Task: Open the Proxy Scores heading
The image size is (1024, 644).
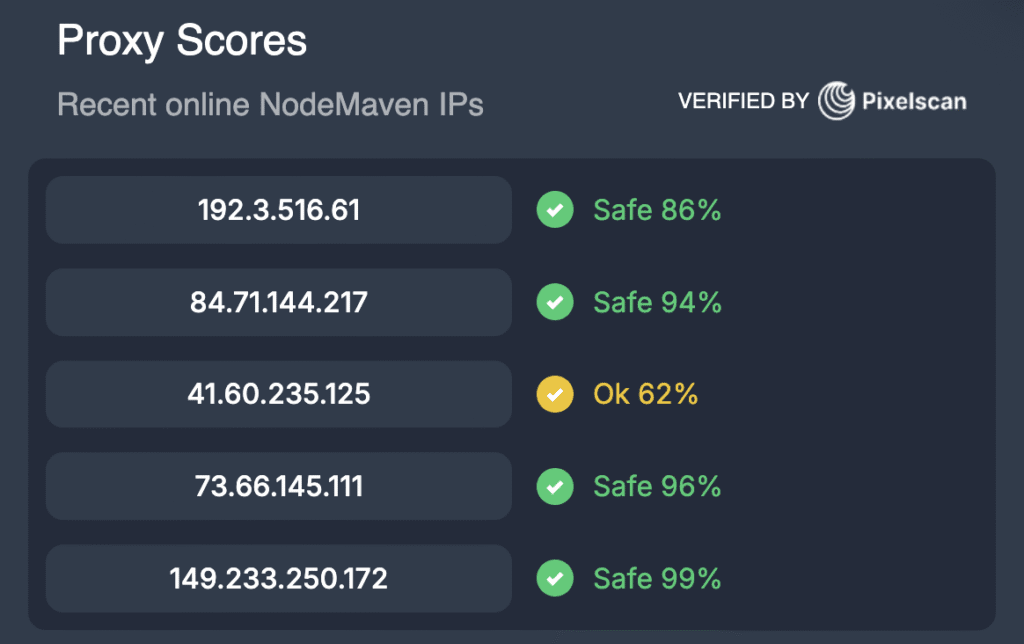Action: coord(182,40)
